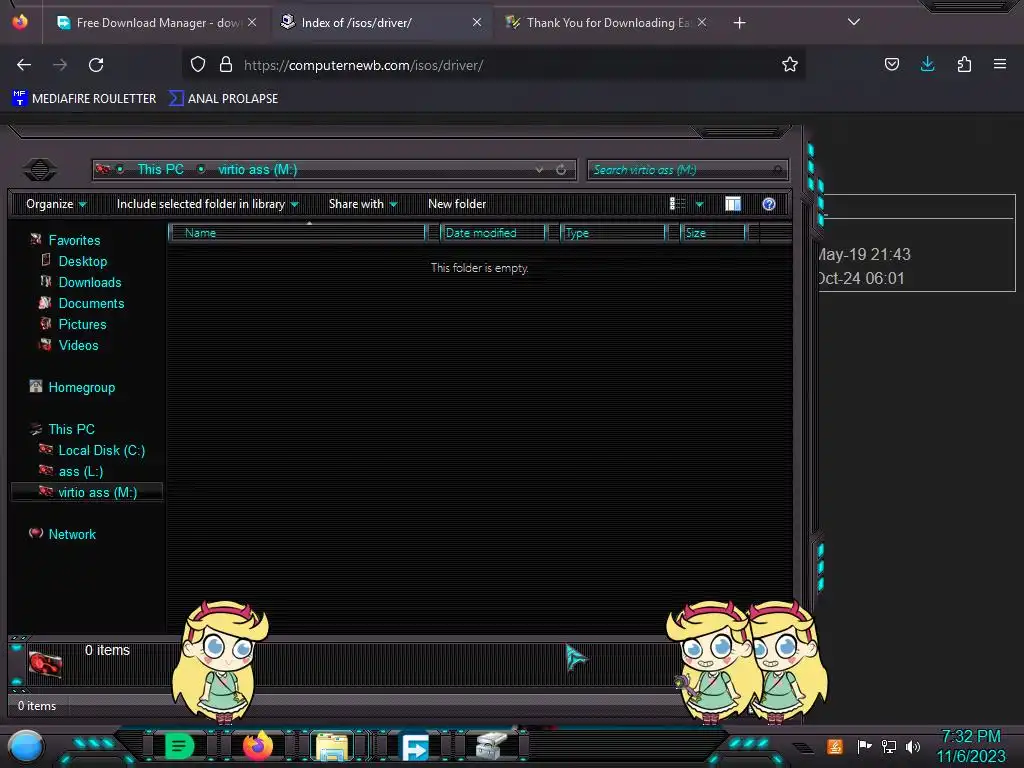This screenshot has width=1024, height=768.
Task: Click orange Java tray icon
Action: [835, 746]
